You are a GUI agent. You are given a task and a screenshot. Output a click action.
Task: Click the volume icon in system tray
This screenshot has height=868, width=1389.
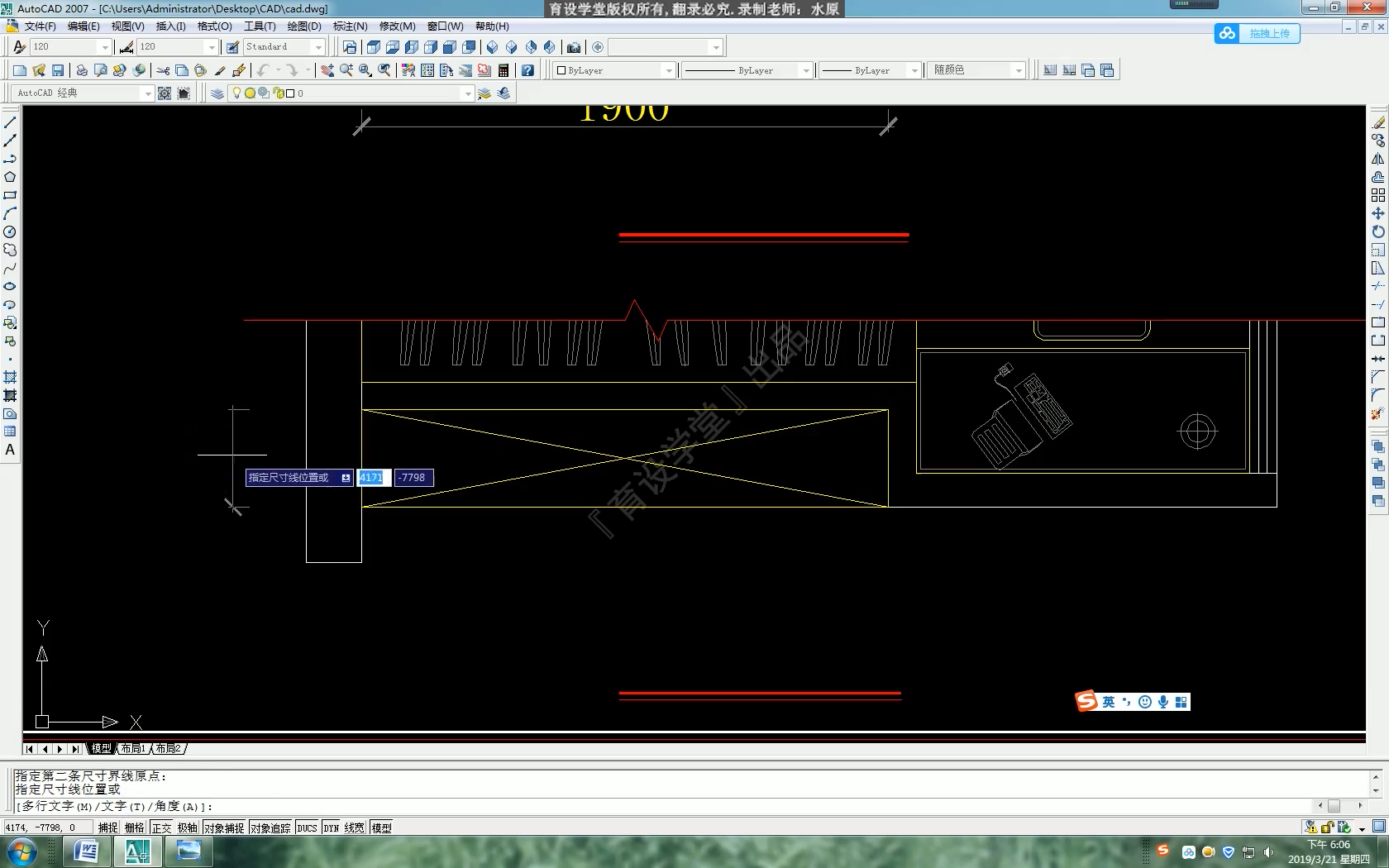pos(1268,852)
